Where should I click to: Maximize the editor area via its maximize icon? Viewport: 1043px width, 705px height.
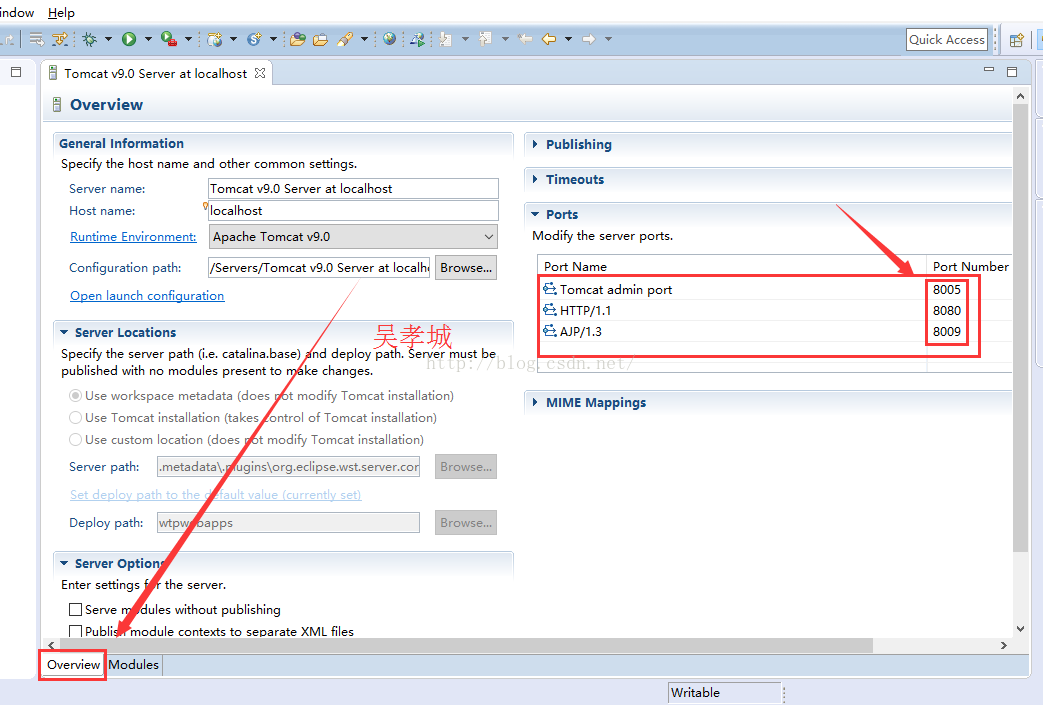(x=1012, y=72)
